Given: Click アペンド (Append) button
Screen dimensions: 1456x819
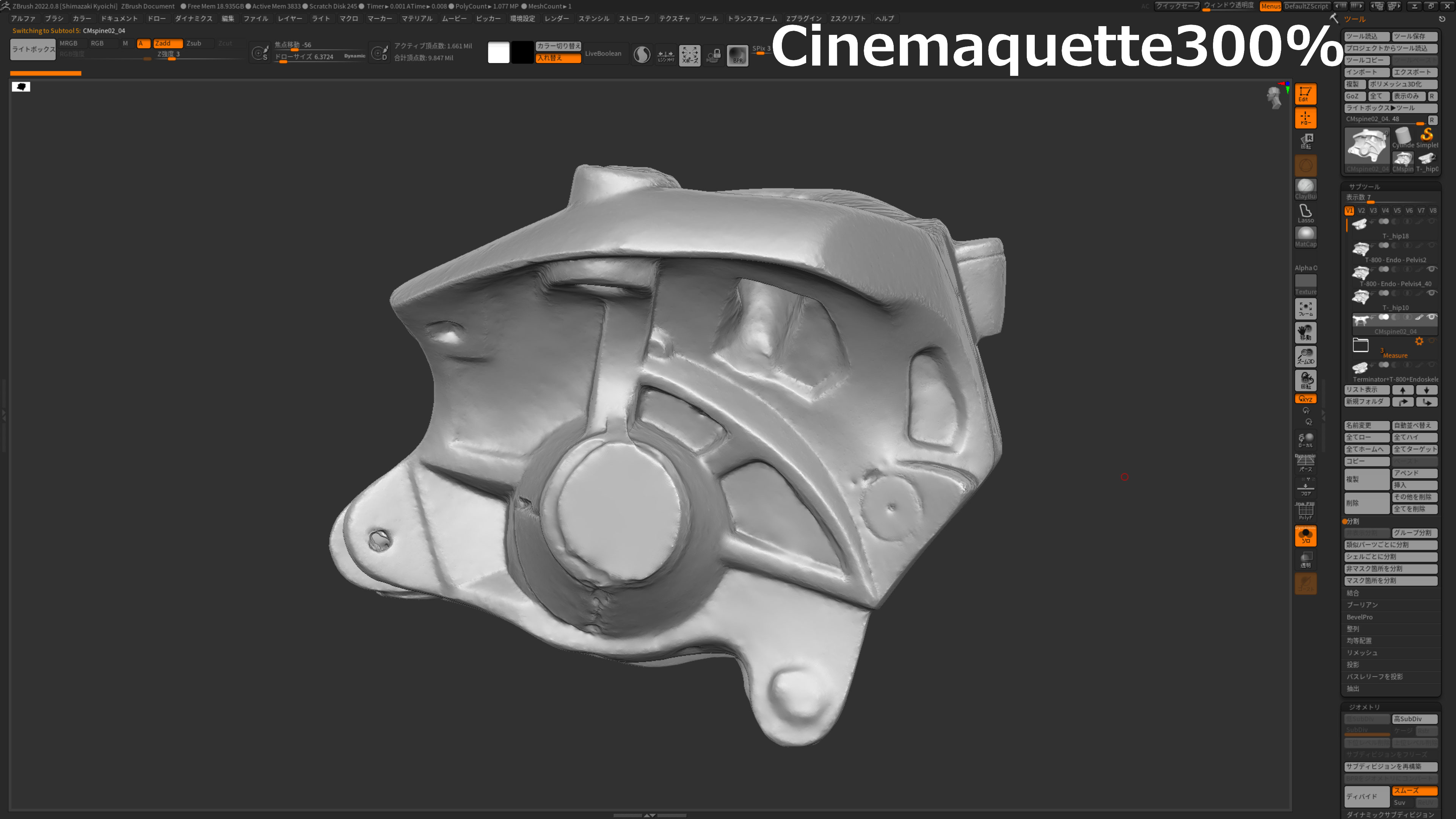Looking at the screenshot, I should [x=1415, y=473].
